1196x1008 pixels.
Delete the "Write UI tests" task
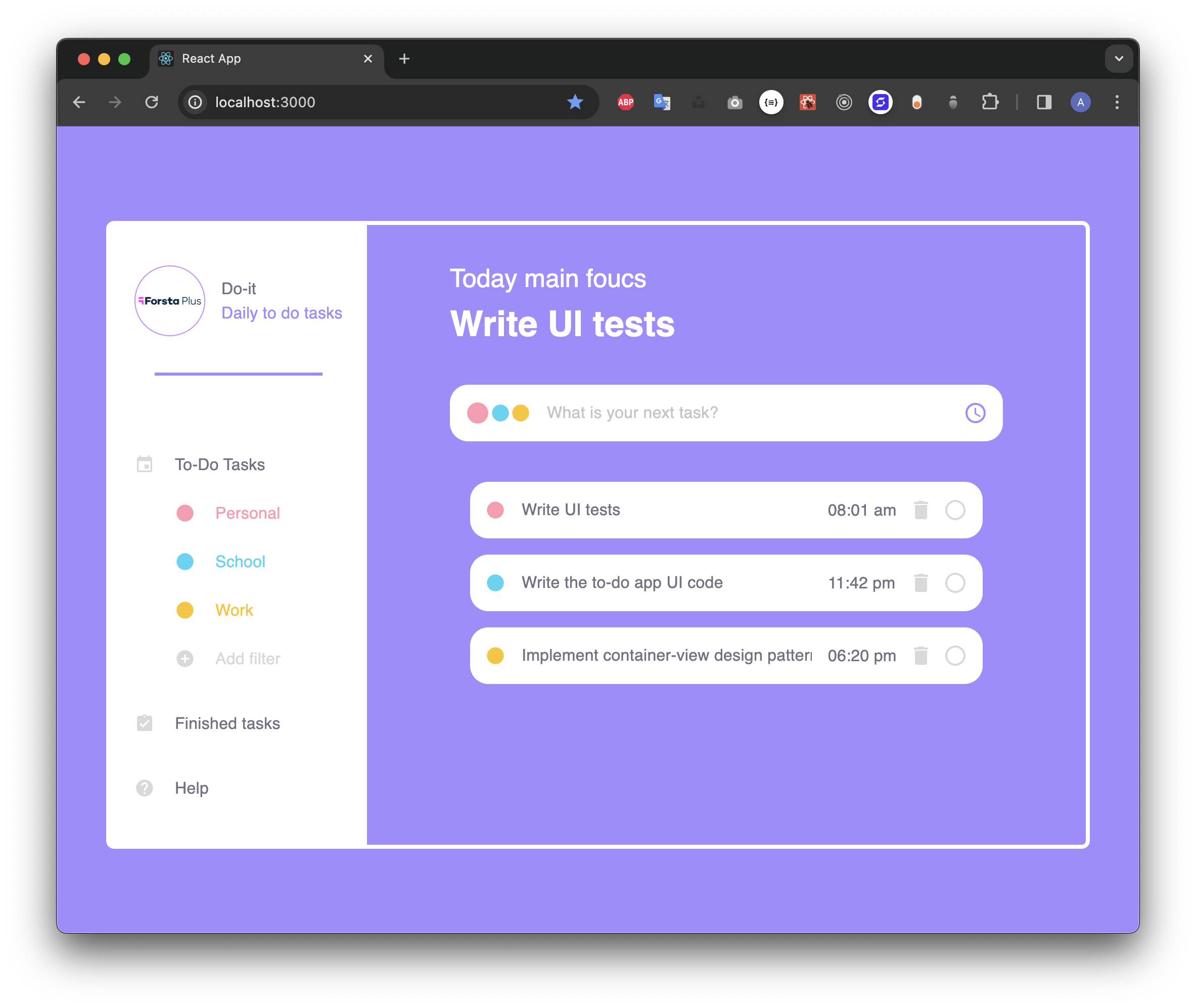coord(921,510)
